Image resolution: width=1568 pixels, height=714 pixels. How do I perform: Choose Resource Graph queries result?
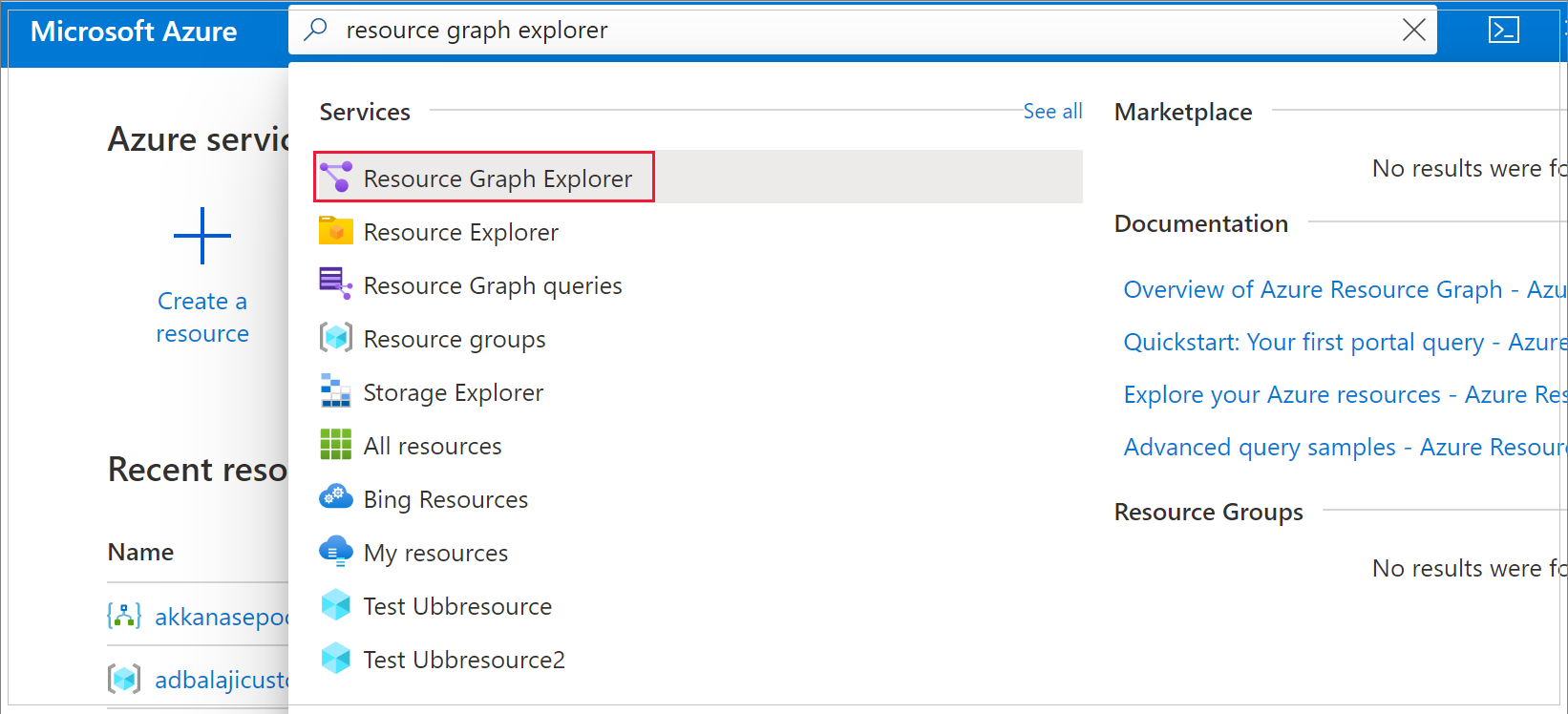493,285
